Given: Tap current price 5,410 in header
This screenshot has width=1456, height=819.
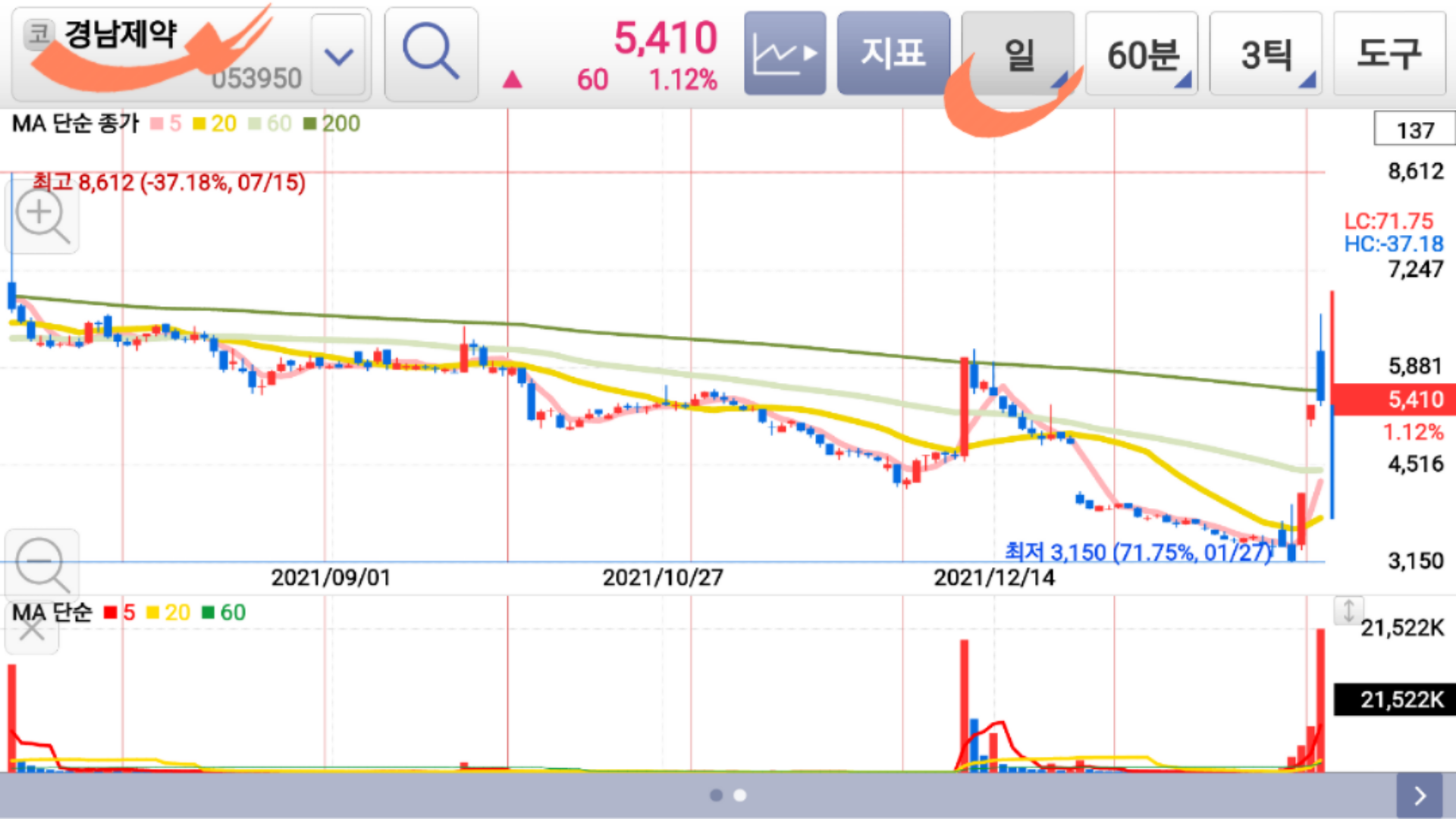Looking at the screenshot, I should [665, 38].
